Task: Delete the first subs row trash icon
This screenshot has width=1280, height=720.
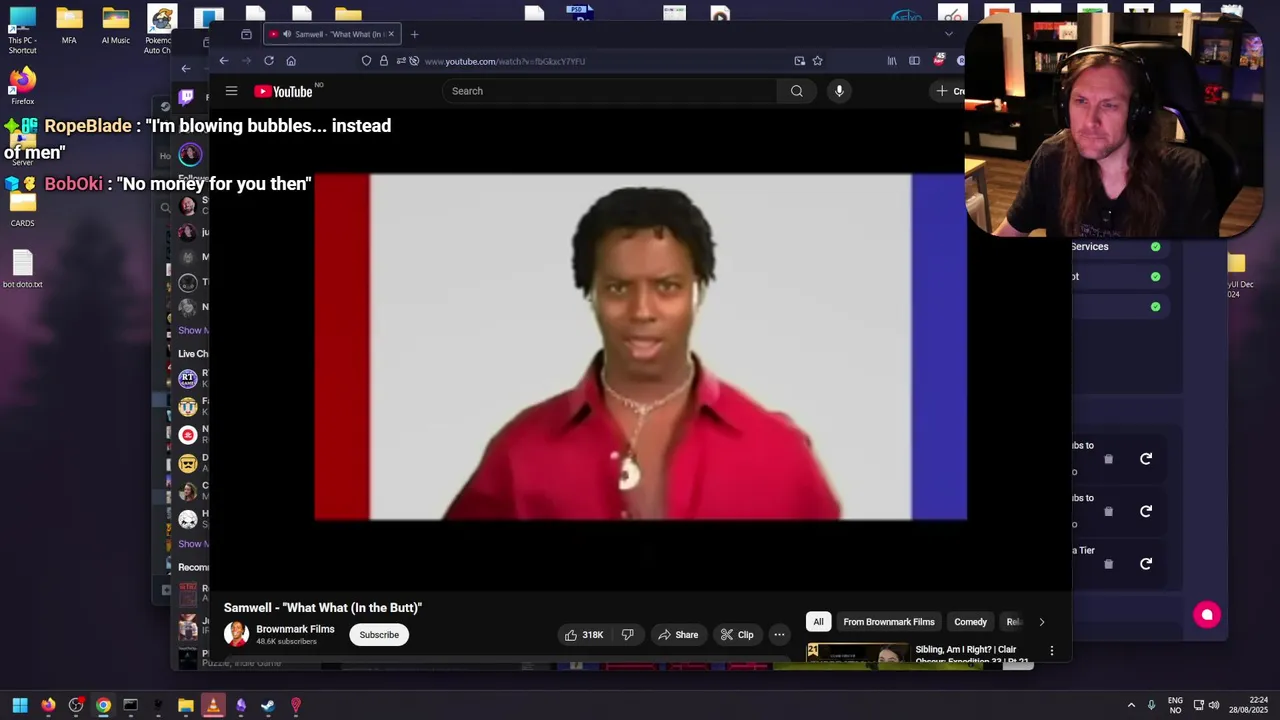Action: click(1108, 459)
